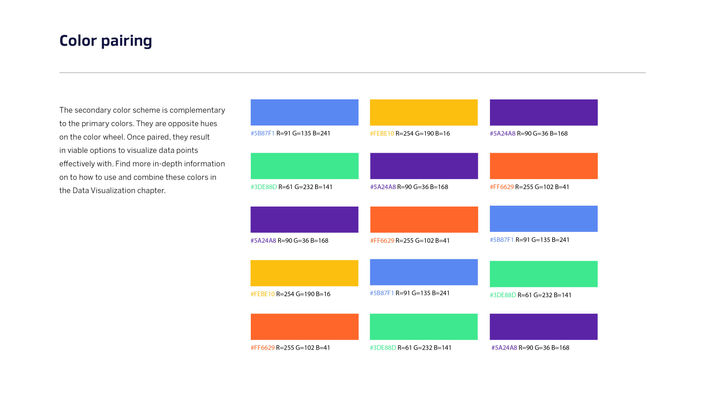This screenshot has height=397, width=705.
Task: Click hex code #5B87F1 under top-row blue swatch
Action: tap(263, 134)
